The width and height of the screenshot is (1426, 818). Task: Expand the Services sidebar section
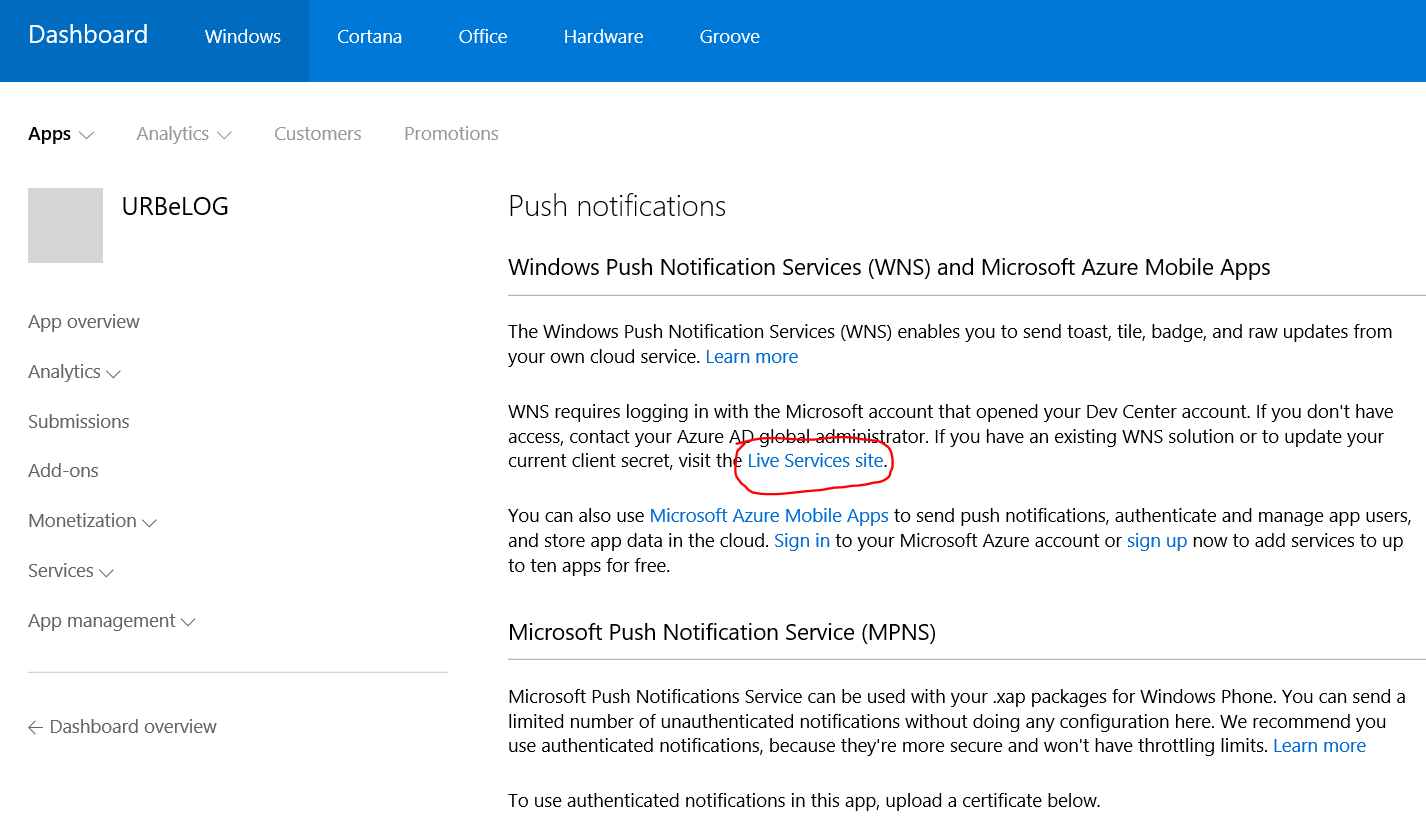(70, 571)
